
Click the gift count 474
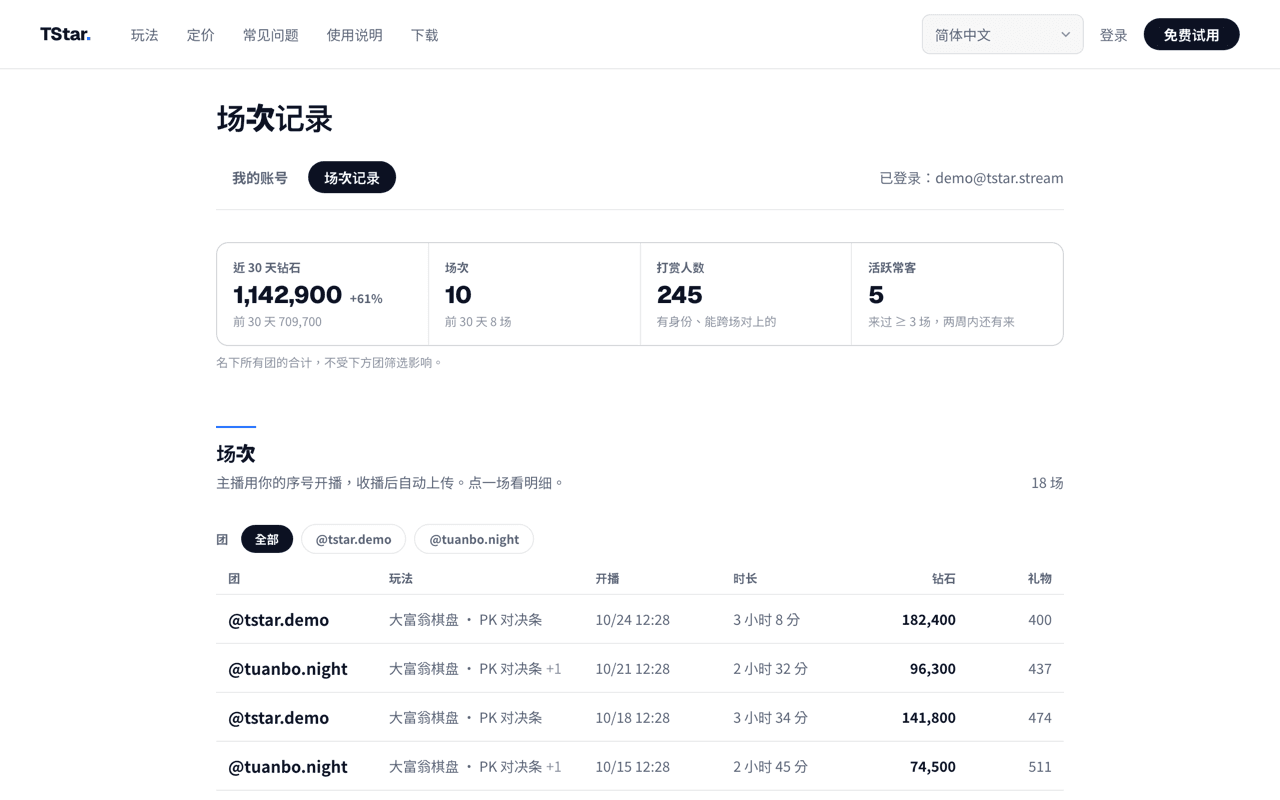[1040, 717]
